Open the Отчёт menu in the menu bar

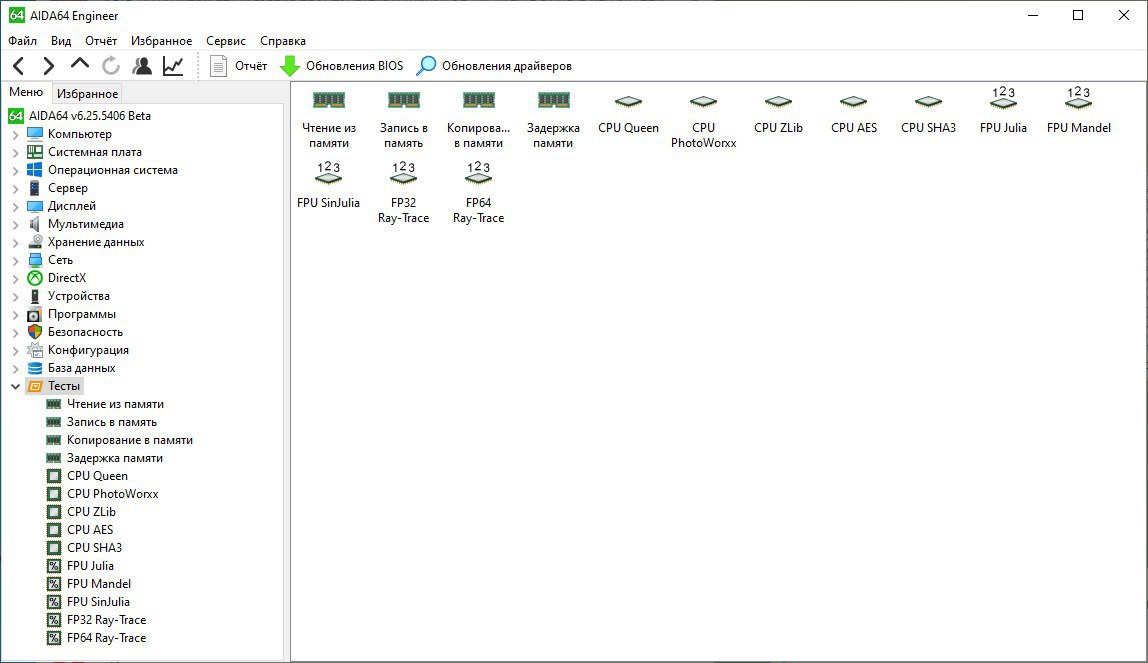click(101, 41)
